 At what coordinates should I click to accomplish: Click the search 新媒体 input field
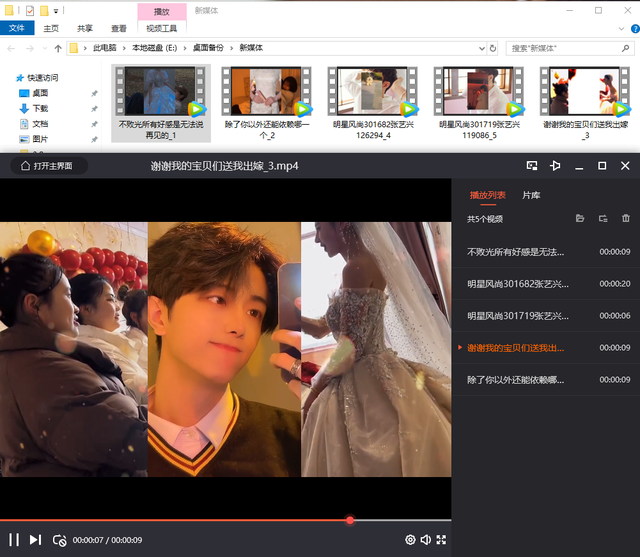(x=563, y=49)
